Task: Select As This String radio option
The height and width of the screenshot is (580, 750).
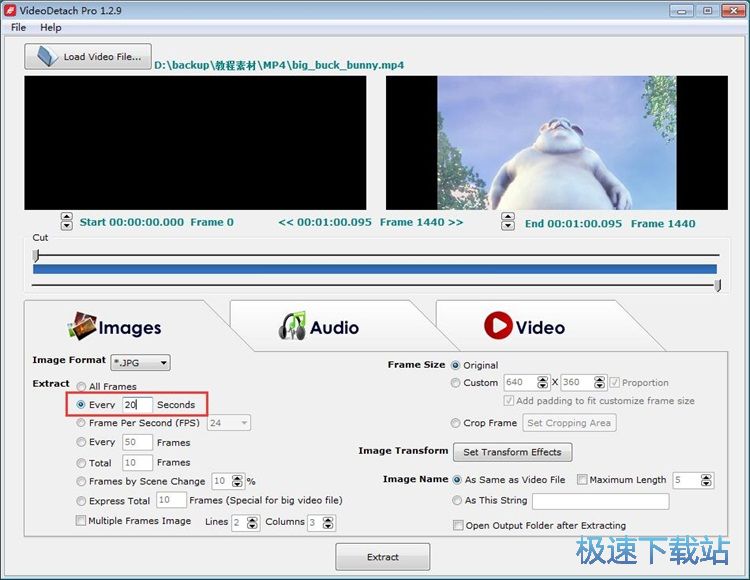Action: click(457, 500)
